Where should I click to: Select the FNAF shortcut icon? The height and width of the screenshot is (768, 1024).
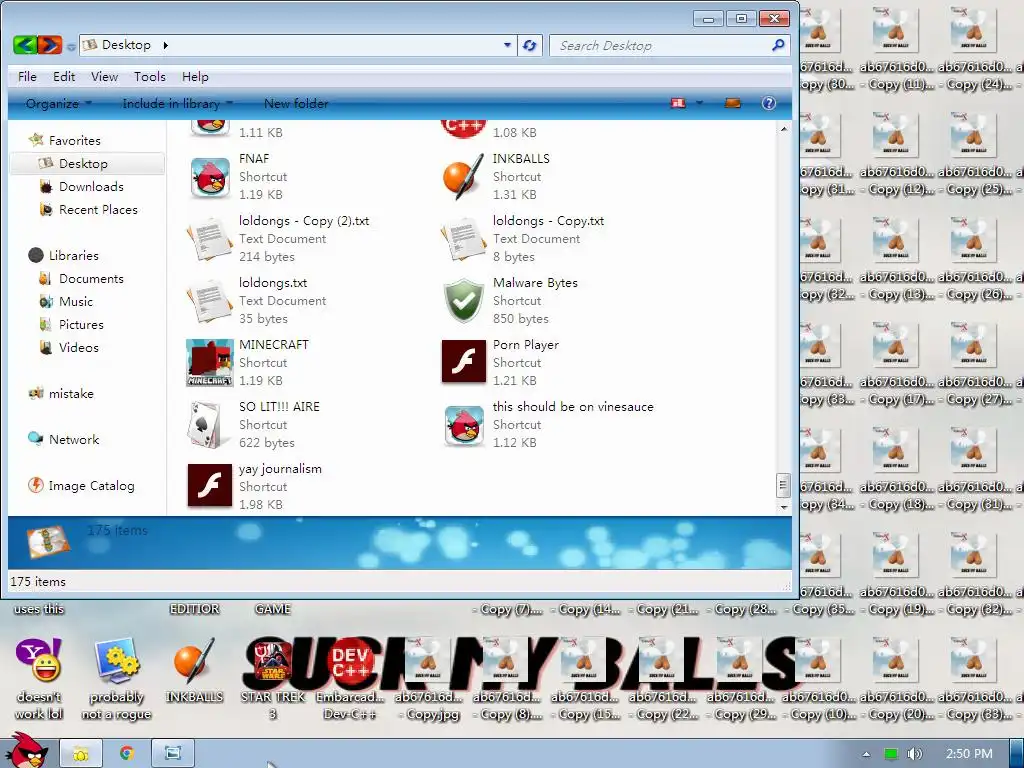pos(210,177)
